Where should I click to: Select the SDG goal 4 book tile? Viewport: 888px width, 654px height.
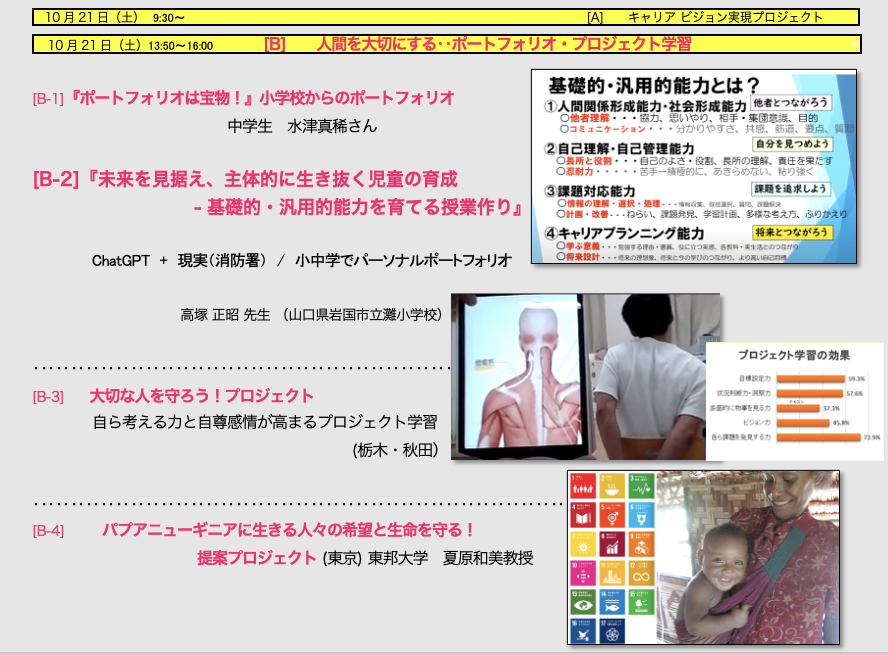pyautogui.click(x=583, y=515)
